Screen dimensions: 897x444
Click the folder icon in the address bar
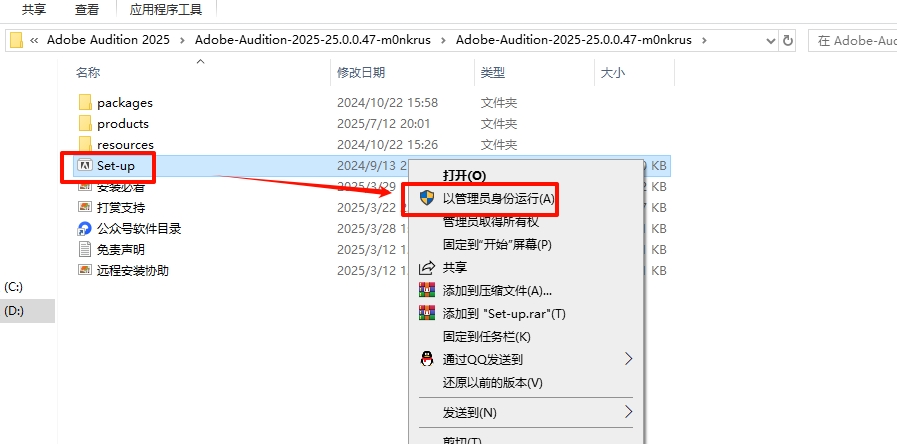click(x=17, y=40)
